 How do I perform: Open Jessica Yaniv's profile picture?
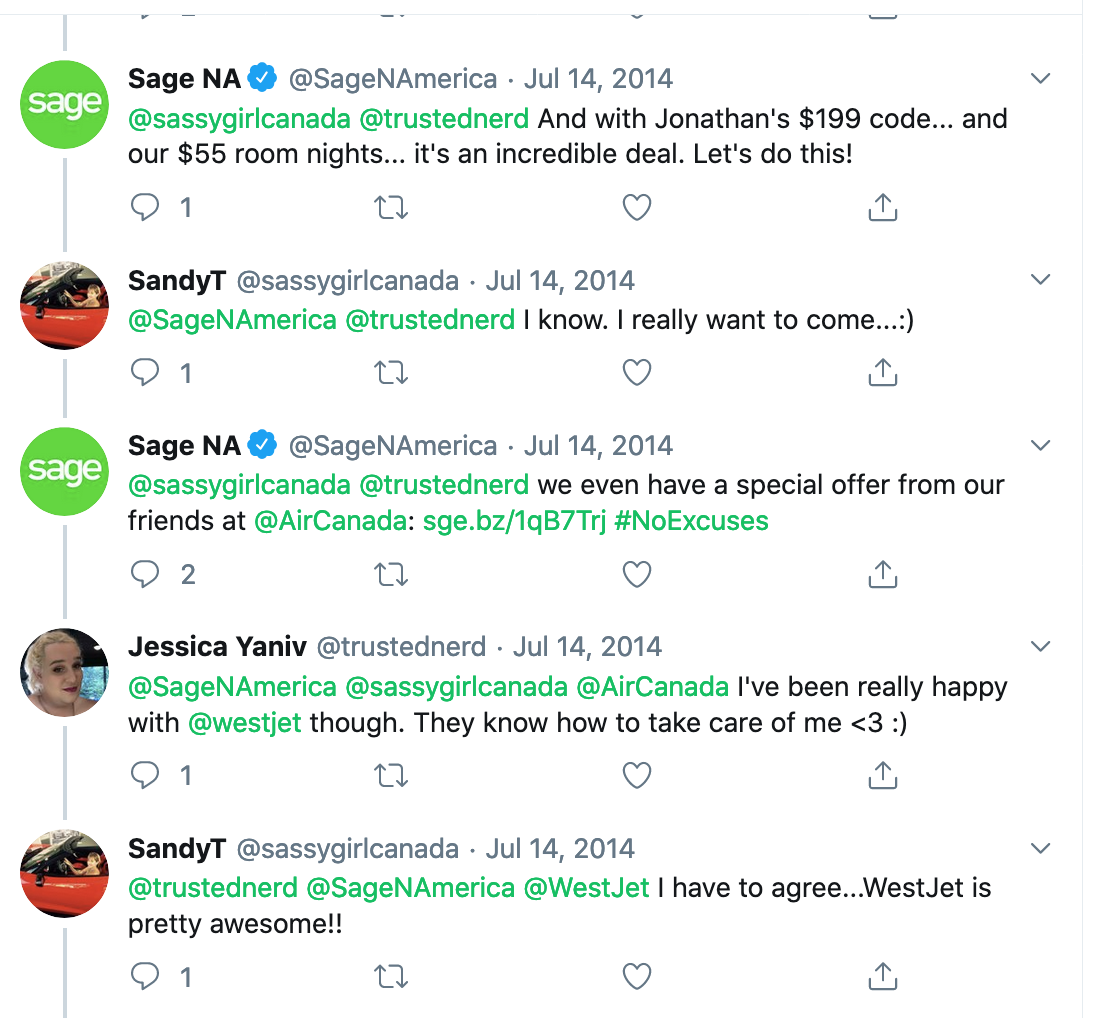point(64,673)
